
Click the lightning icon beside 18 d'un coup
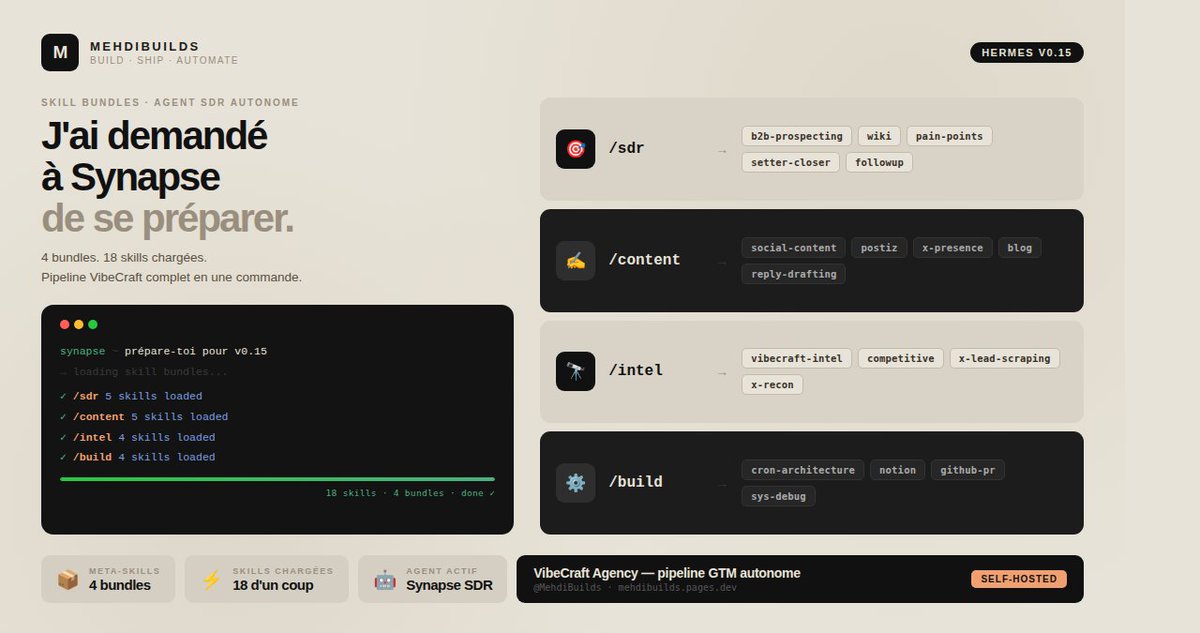click(211, 580)
